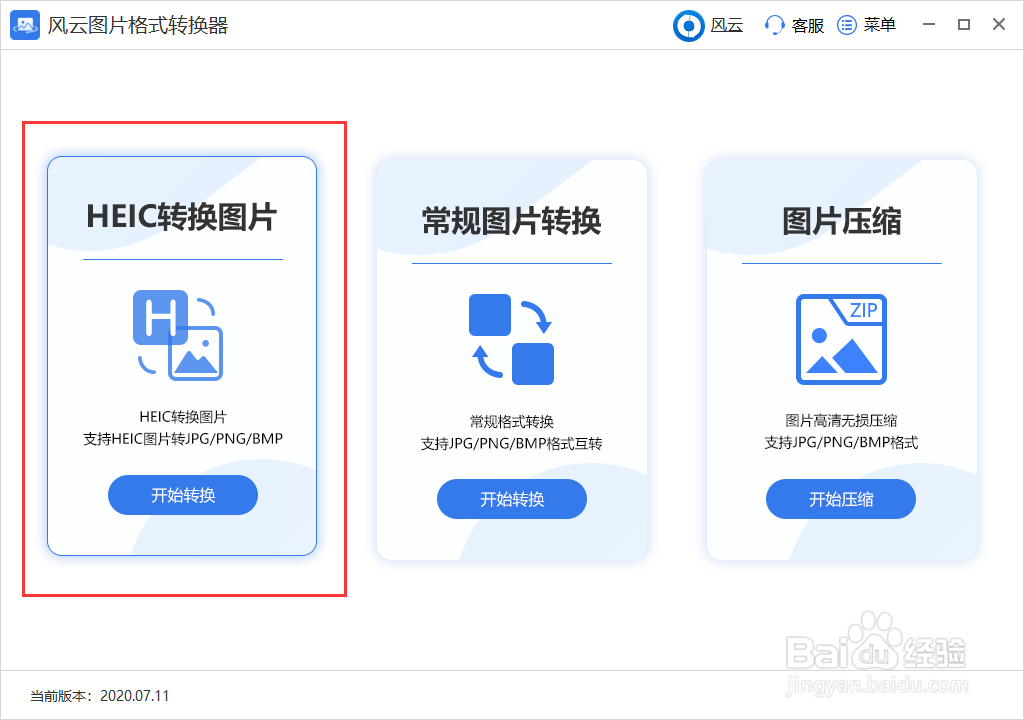Click the 风云图片格式转换器 title text
1024x720 pixels.
(x=131, y=24)
